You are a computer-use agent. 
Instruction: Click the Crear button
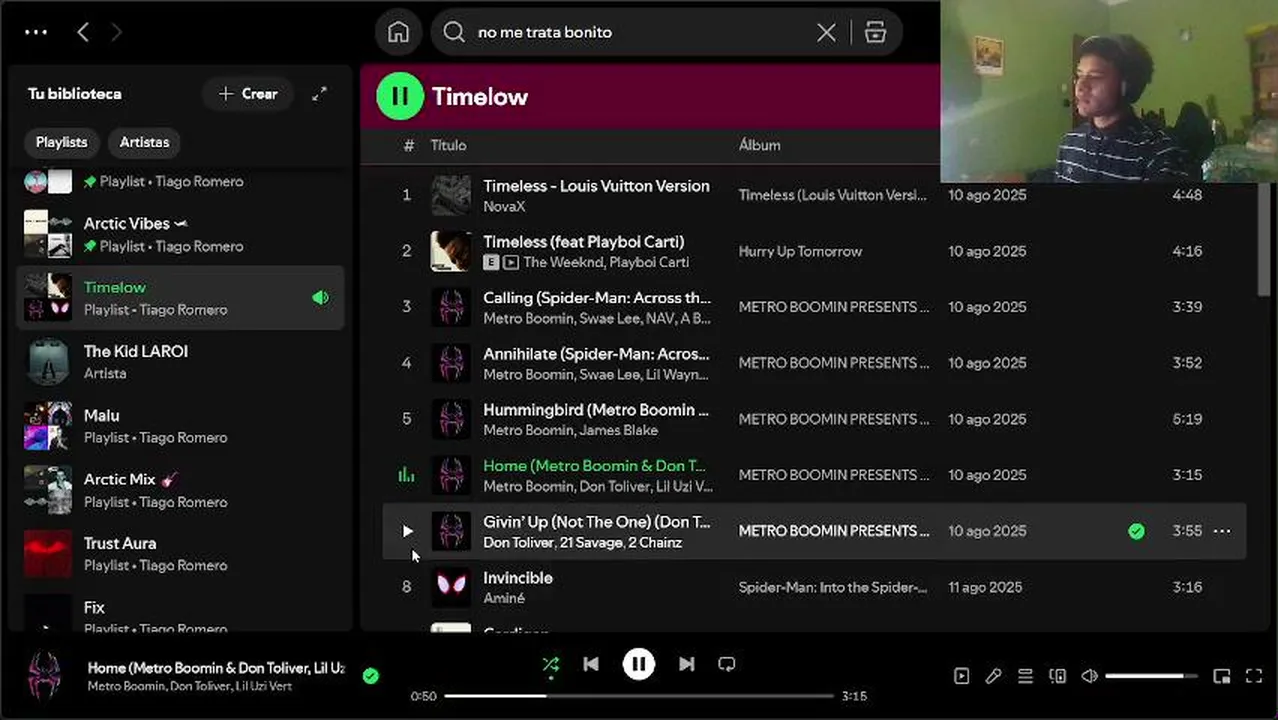click(x=248, y=93)
